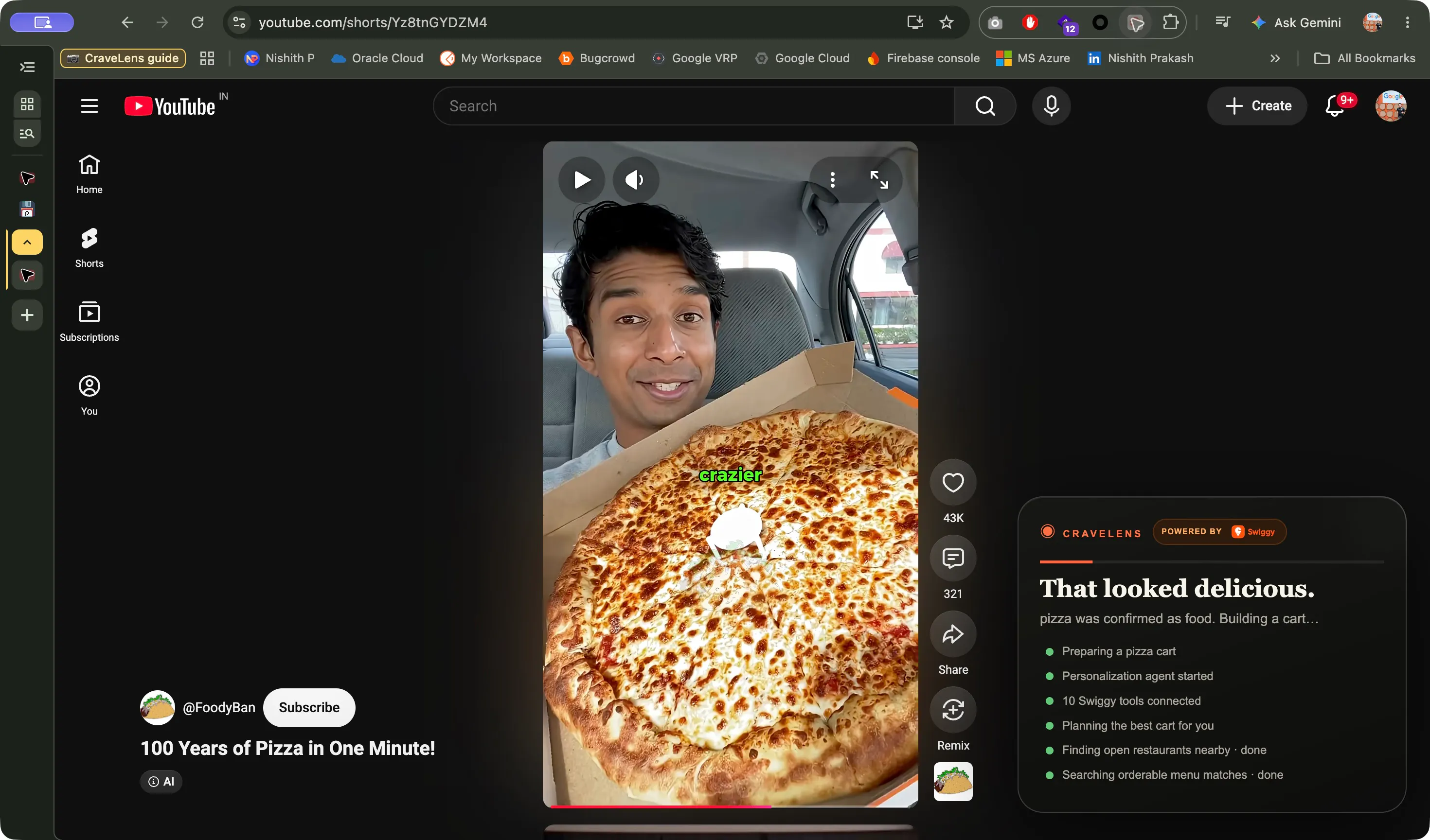Open the Create button

tap(1257, 106)
